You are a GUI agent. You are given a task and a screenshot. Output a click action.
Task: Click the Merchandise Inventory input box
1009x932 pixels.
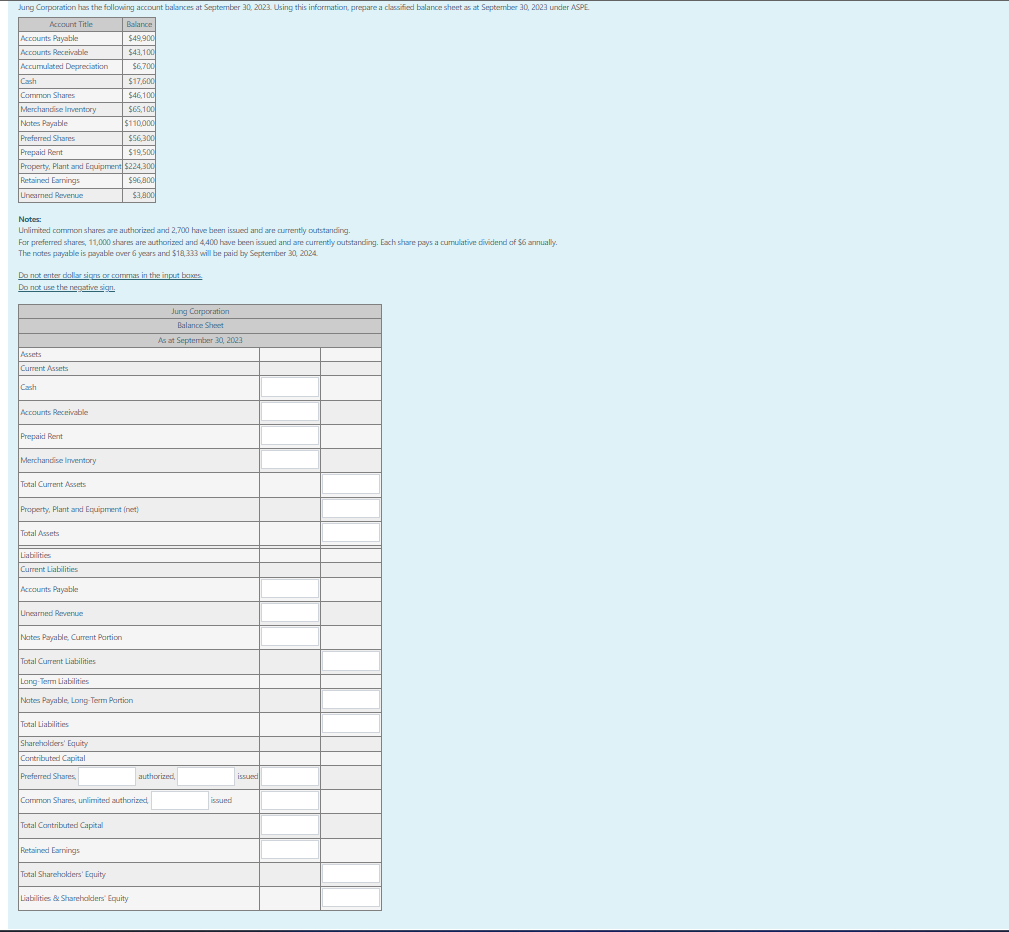point(289,459)
